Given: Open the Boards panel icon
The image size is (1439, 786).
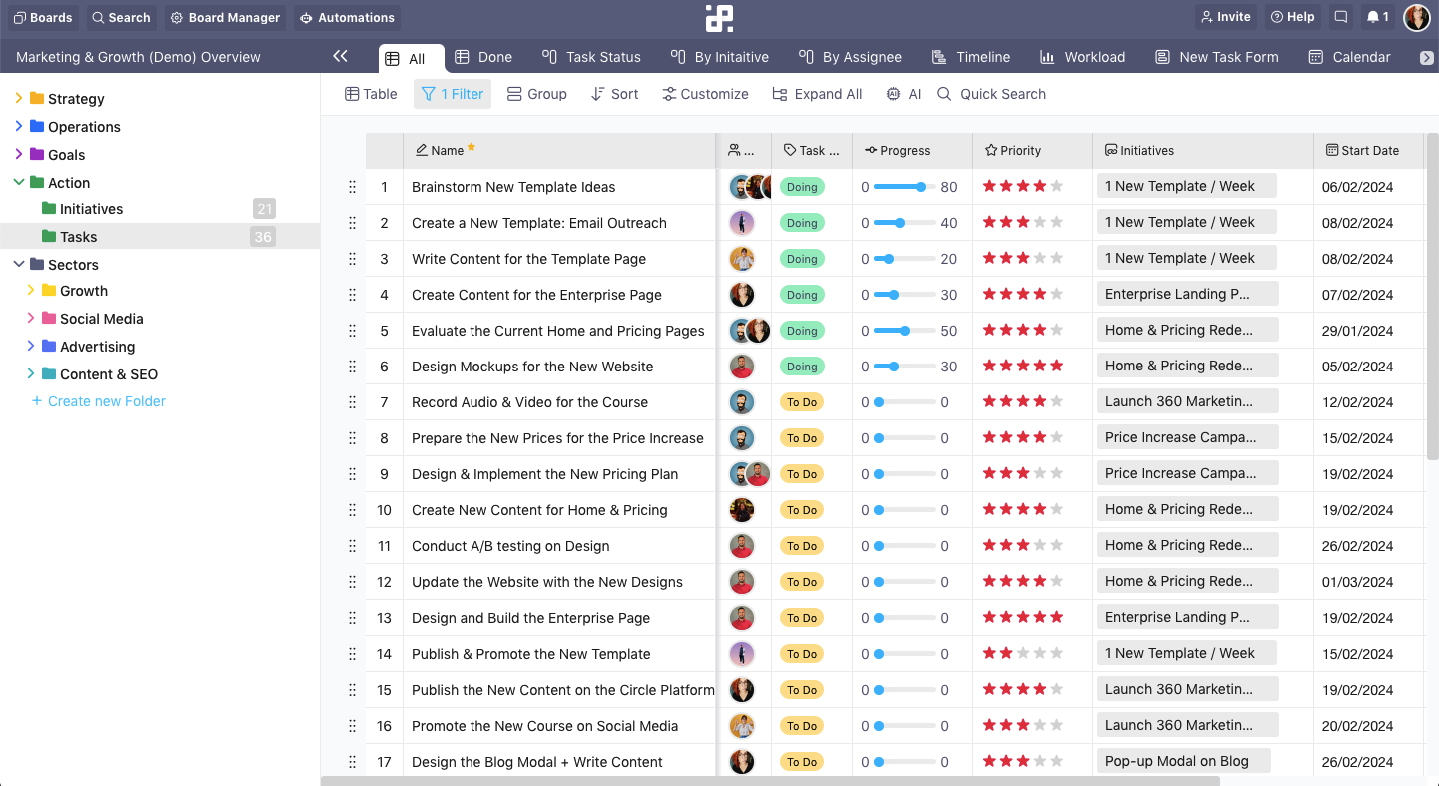Looking at the screenshot, I should [x=43, y=17].
